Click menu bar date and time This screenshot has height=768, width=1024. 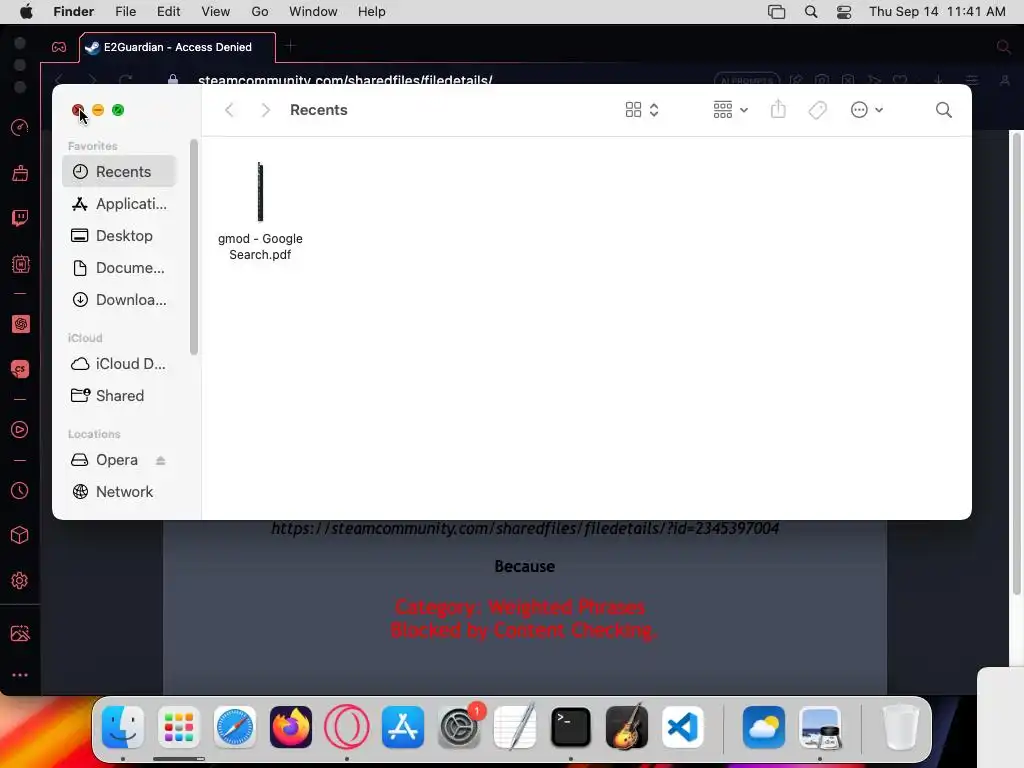pos(937,12)
